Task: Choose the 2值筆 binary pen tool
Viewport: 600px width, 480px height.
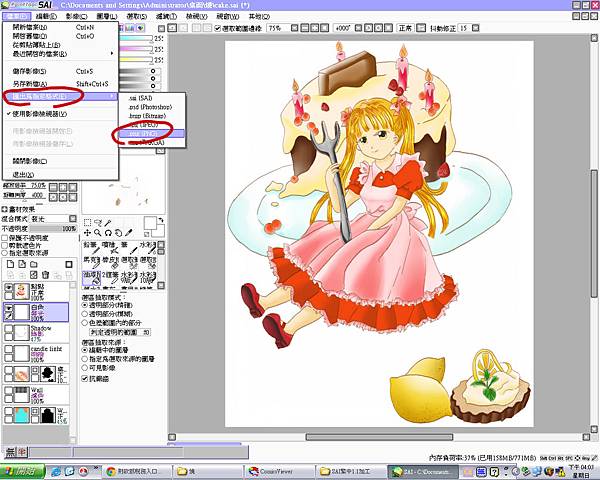Action: point(110,278)
